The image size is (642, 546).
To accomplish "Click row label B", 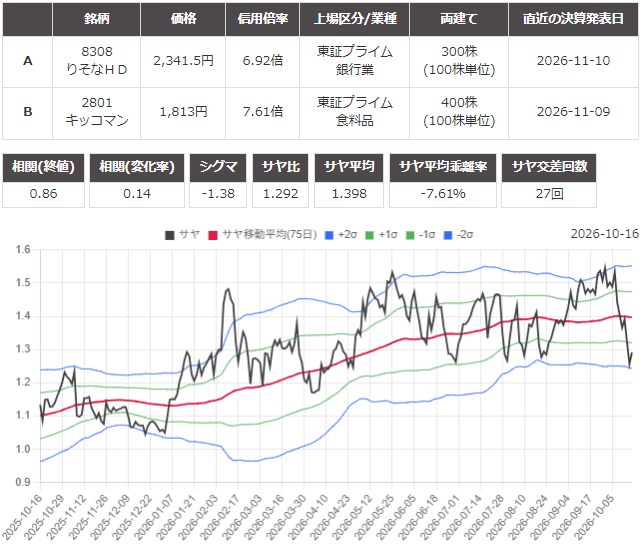I will tap(27, 112).
